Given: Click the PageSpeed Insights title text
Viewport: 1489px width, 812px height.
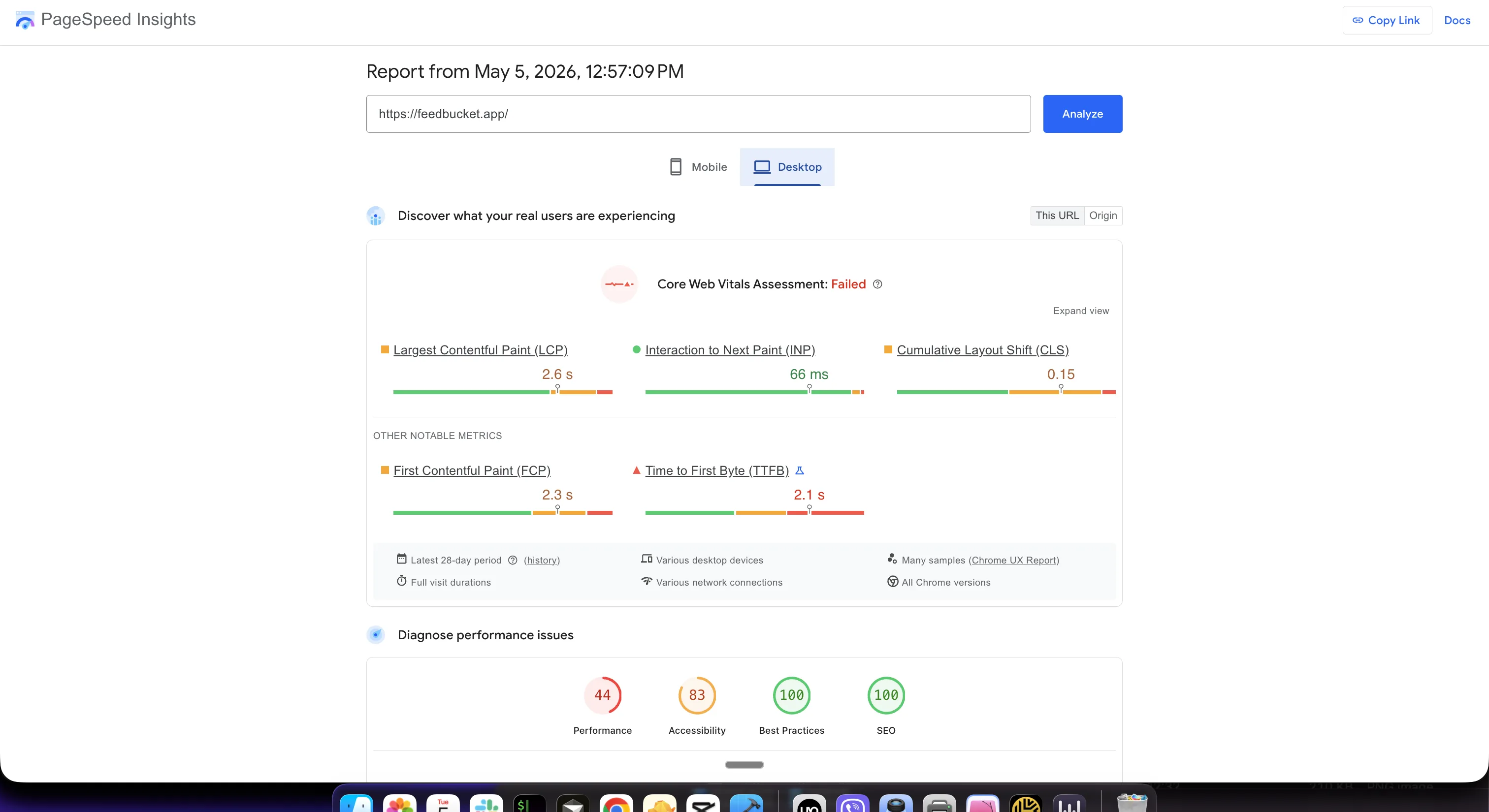Looking at the screenshot, I should coord(119,20).
